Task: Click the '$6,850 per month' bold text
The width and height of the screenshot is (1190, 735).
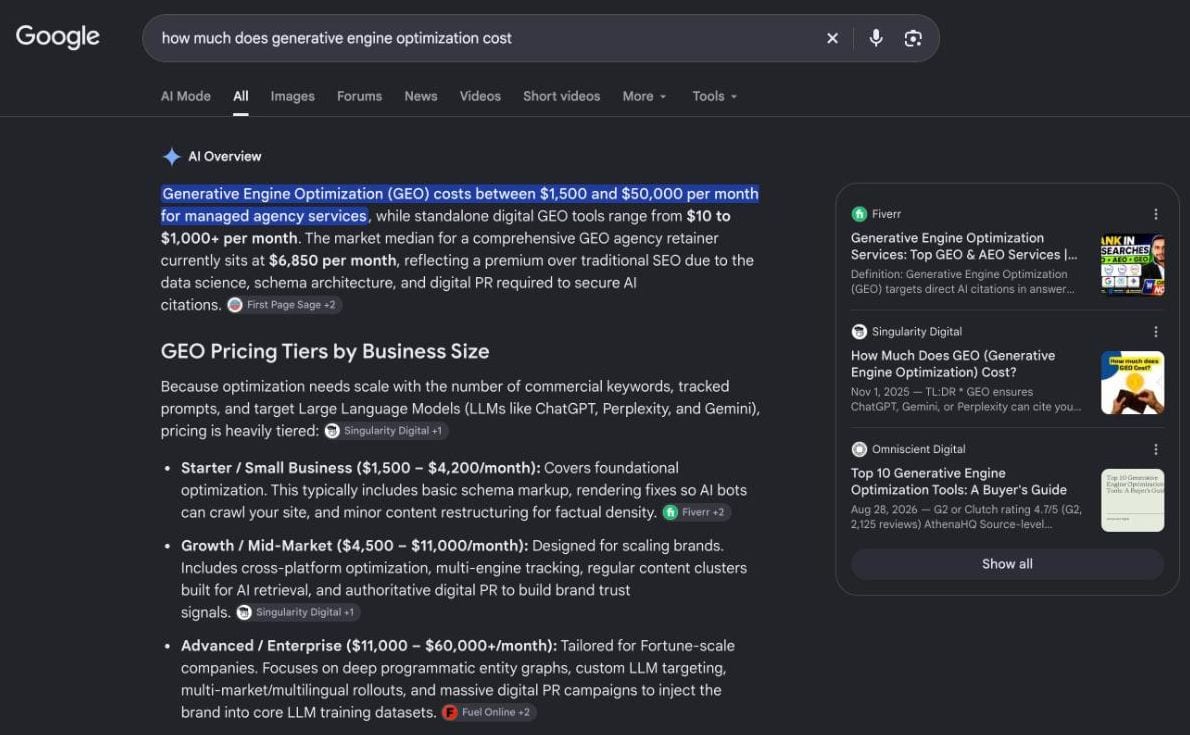Action: tap(332, 260)
